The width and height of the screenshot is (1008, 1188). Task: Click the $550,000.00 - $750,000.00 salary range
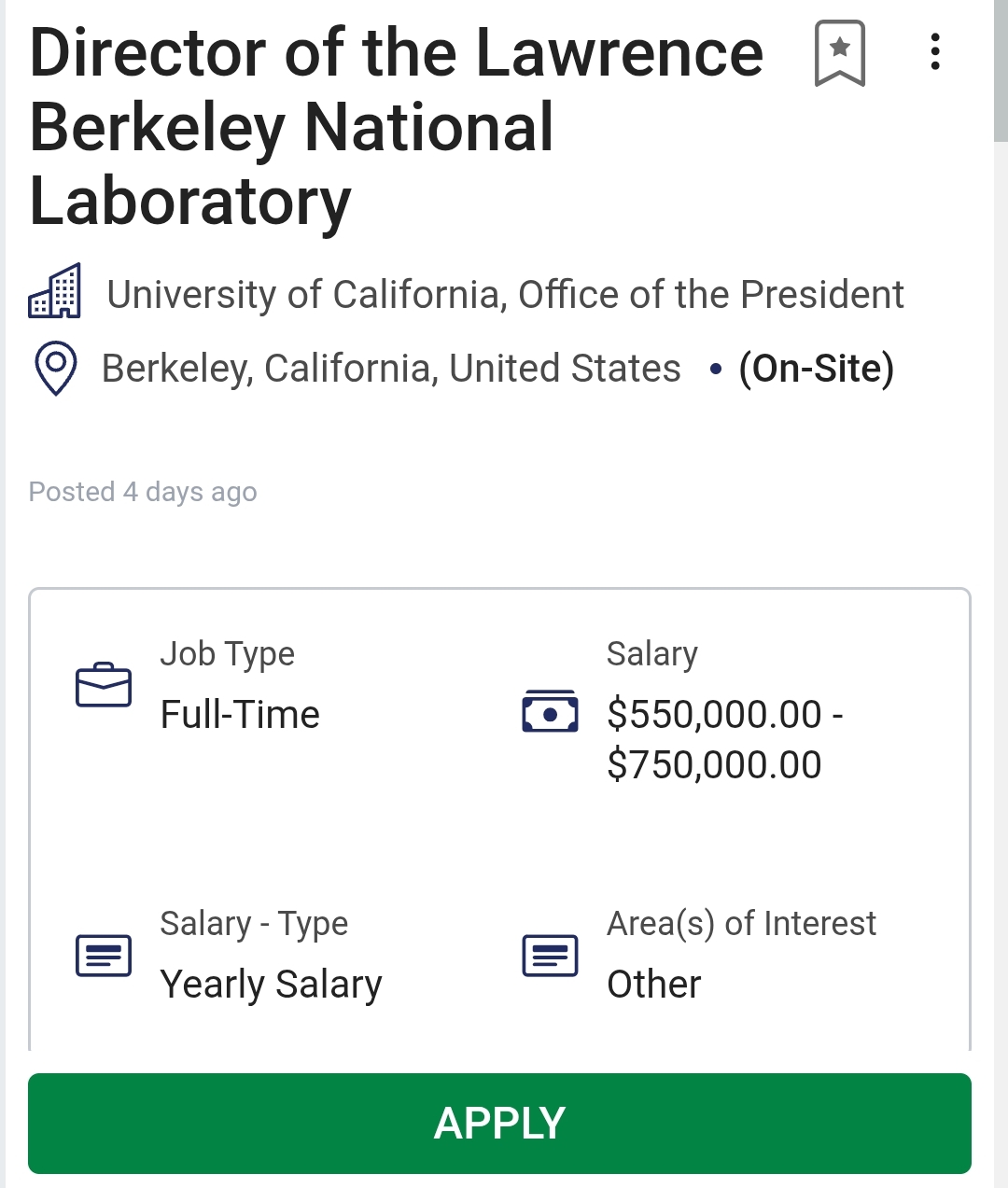[724, 739]
